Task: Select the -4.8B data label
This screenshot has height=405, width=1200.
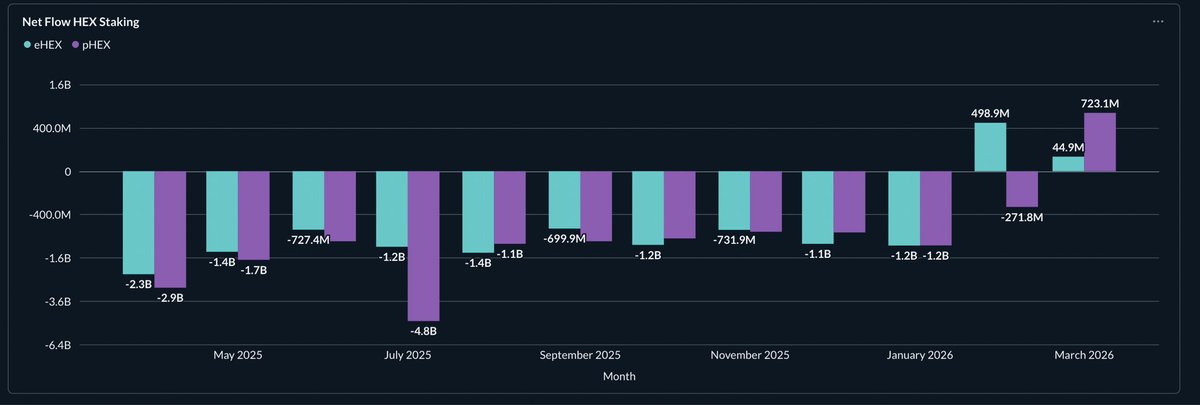Action: click(423, 331)
